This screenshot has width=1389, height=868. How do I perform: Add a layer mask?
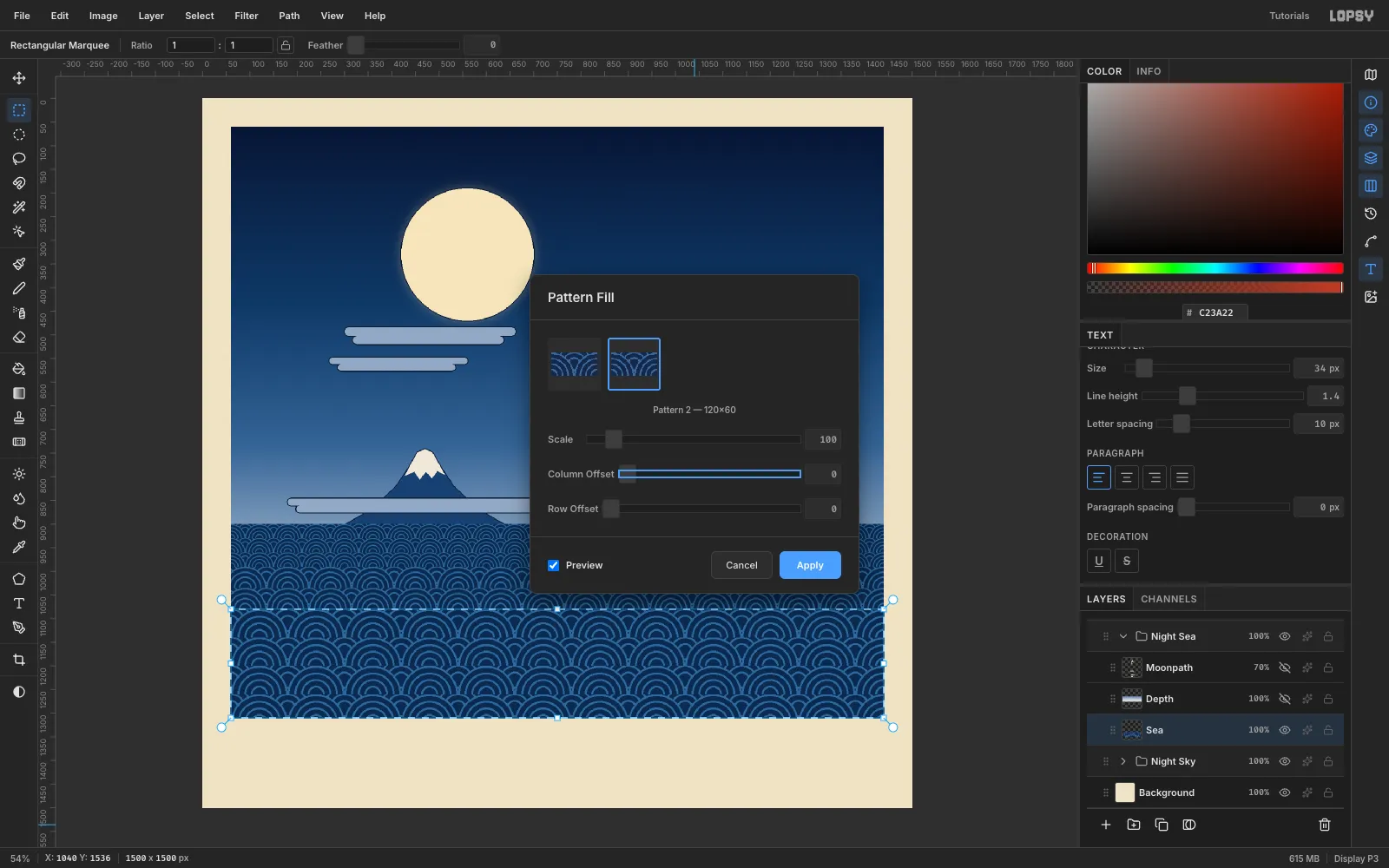(1189, 825)
